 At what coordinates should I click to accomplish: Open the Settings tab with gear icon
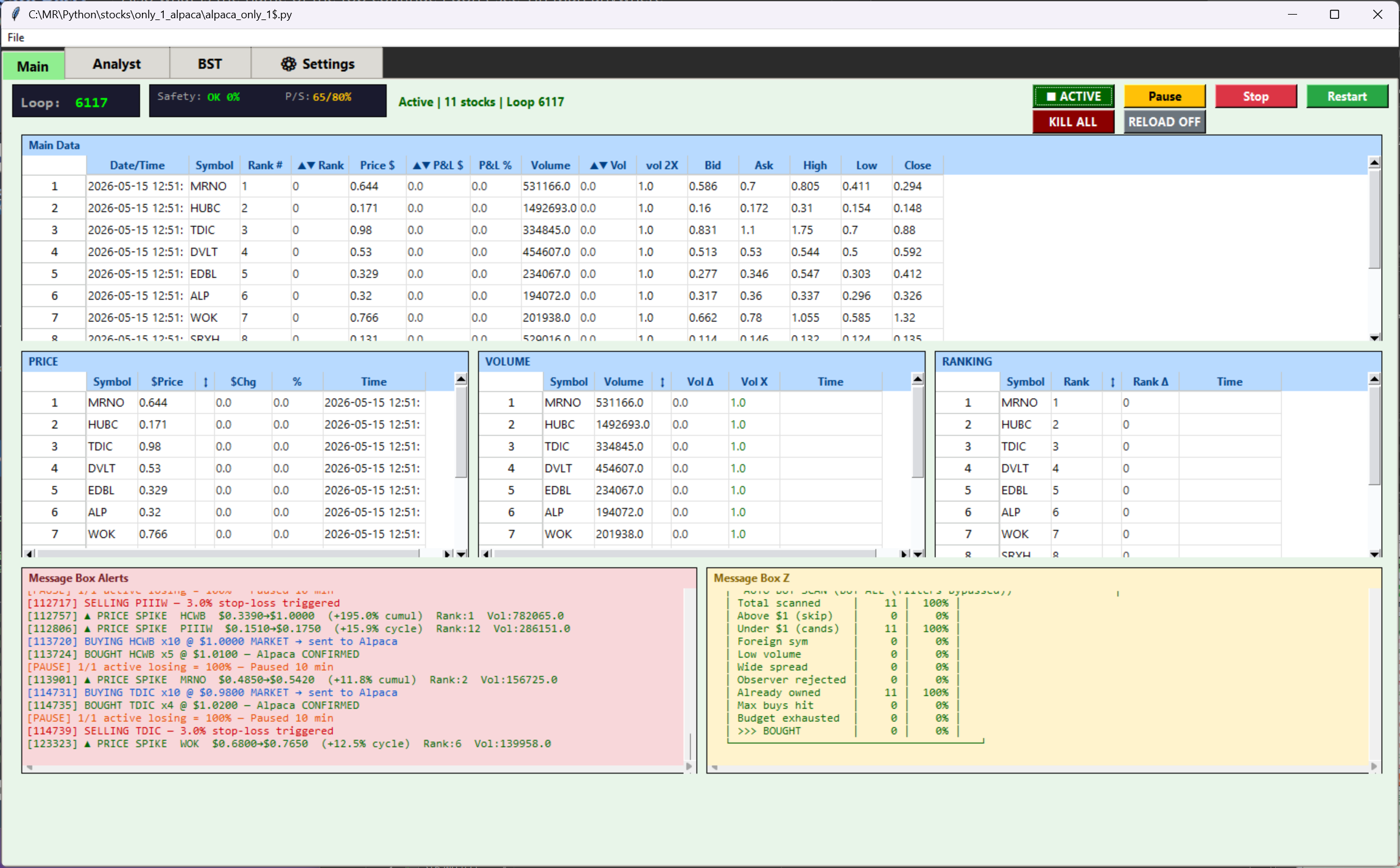pyautogui.click(x=317, y=63)
